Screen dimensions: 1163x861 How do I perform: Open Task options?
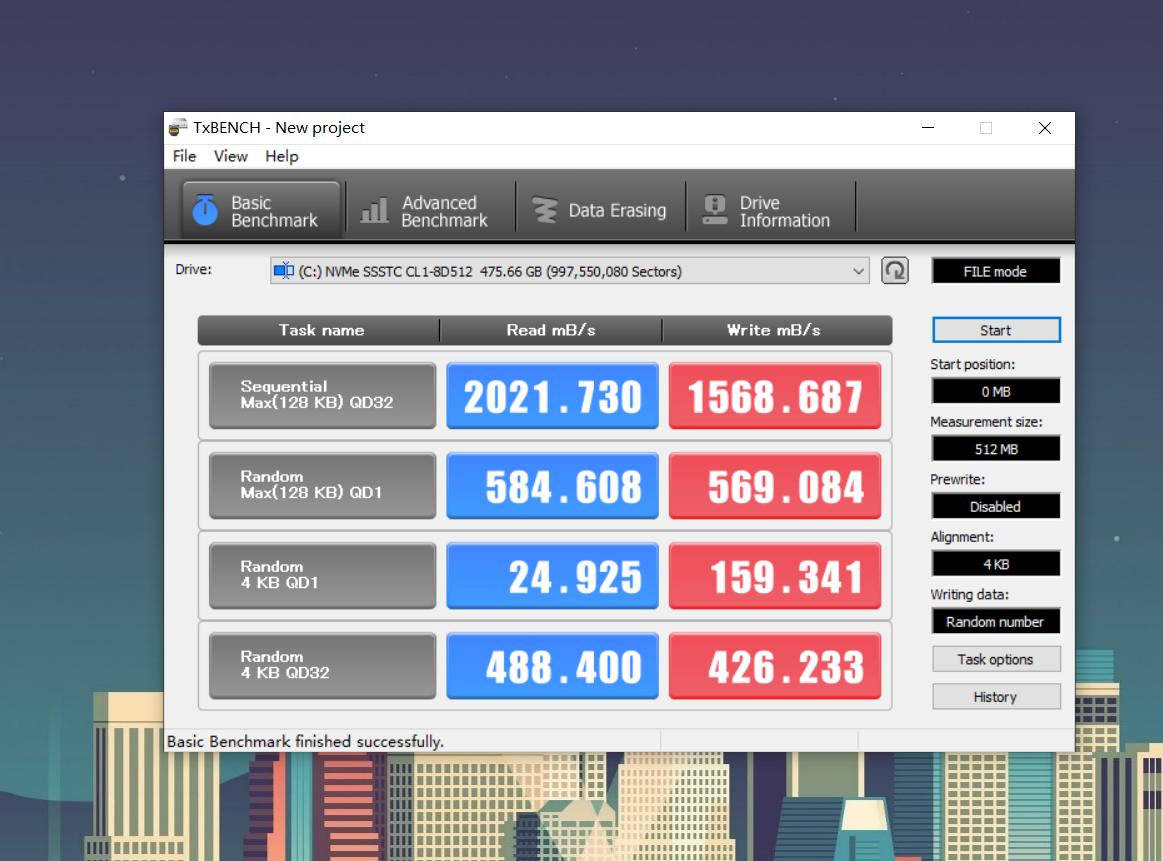pyautogui.click(x=995, y=659)
